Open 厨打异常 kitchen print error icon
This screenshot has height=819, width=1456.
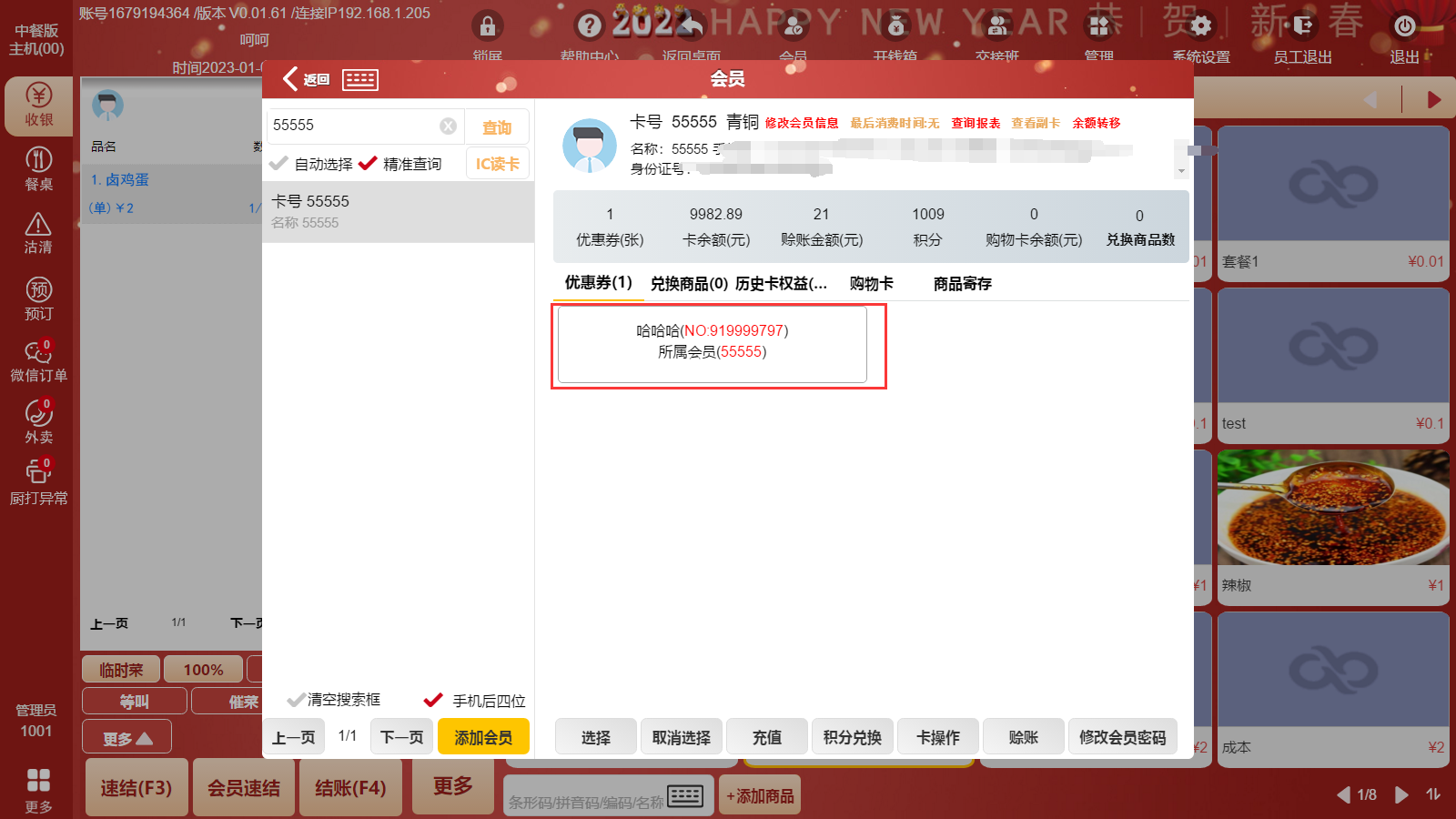[38, 483]
